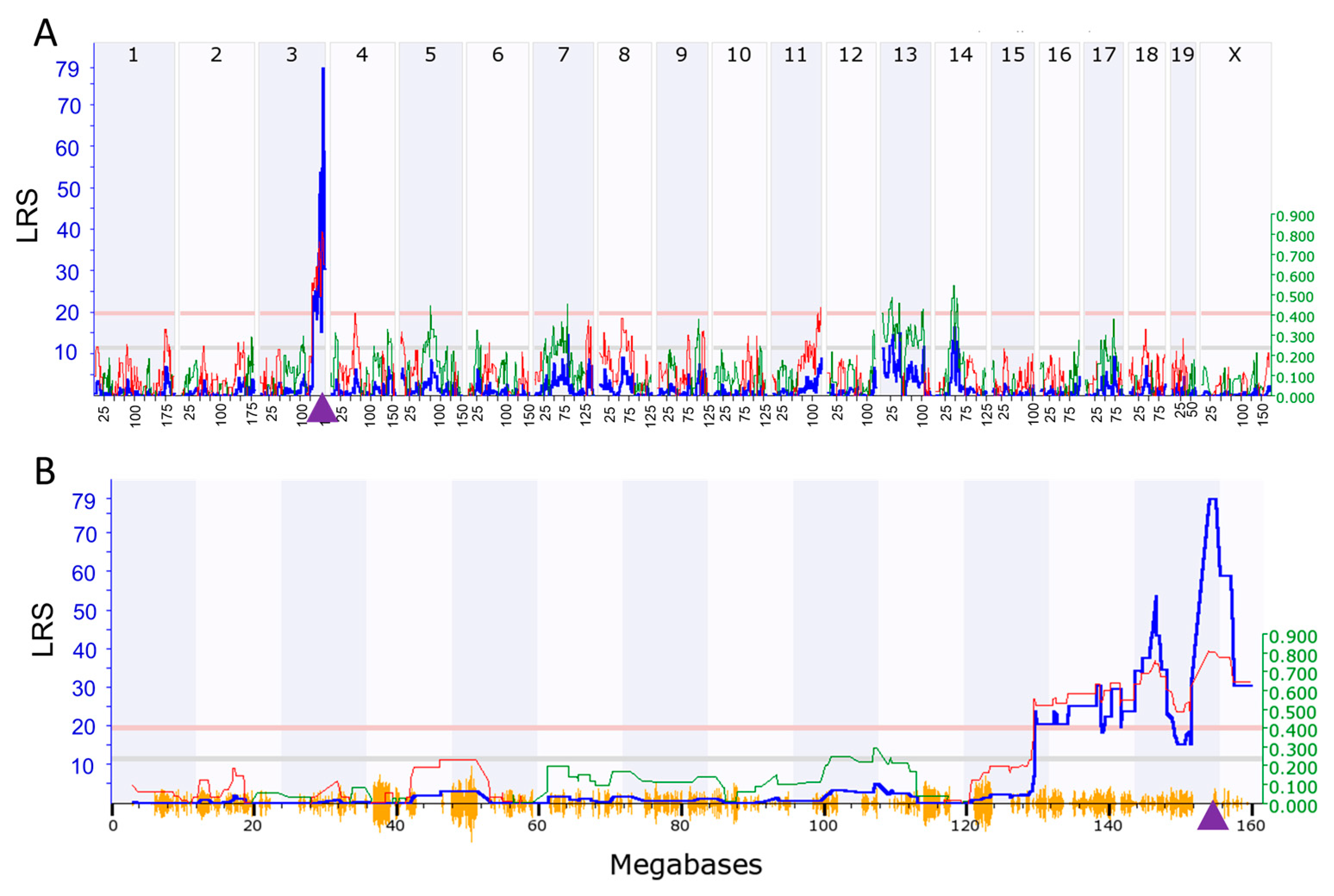Click the pink significance threshold line in panel B
The height and width of the screenshot is (896, 1334).
pyautogui.click(x=571, y=728)
